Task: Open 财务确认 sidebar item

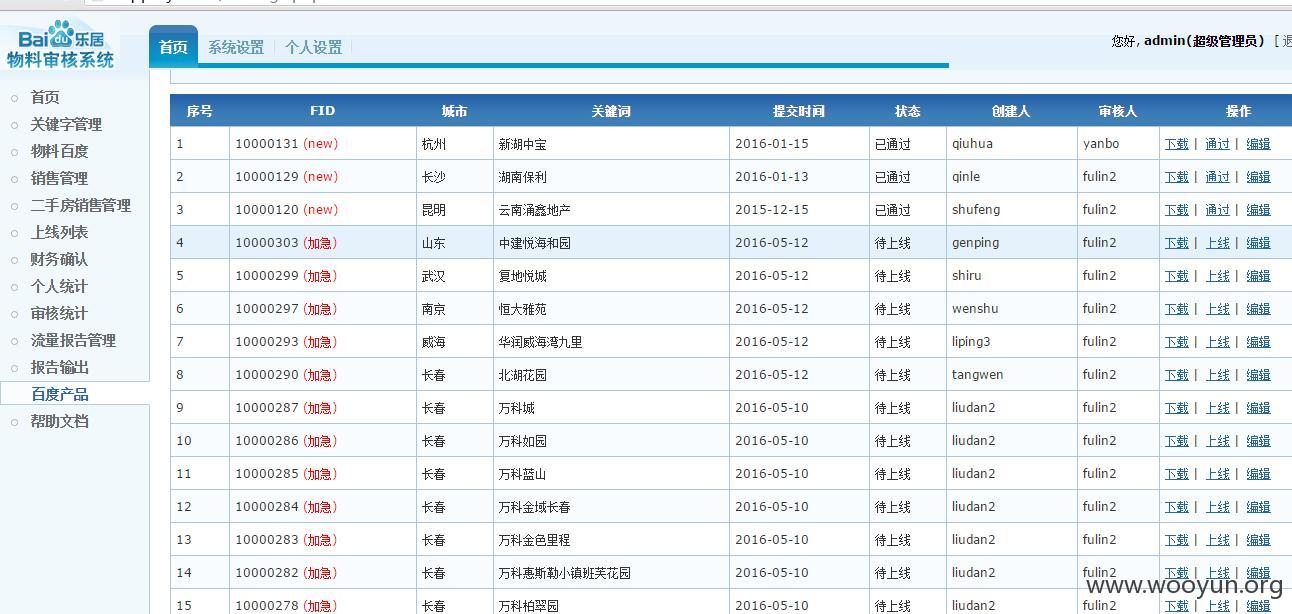Action: click(x=59, y=259)
